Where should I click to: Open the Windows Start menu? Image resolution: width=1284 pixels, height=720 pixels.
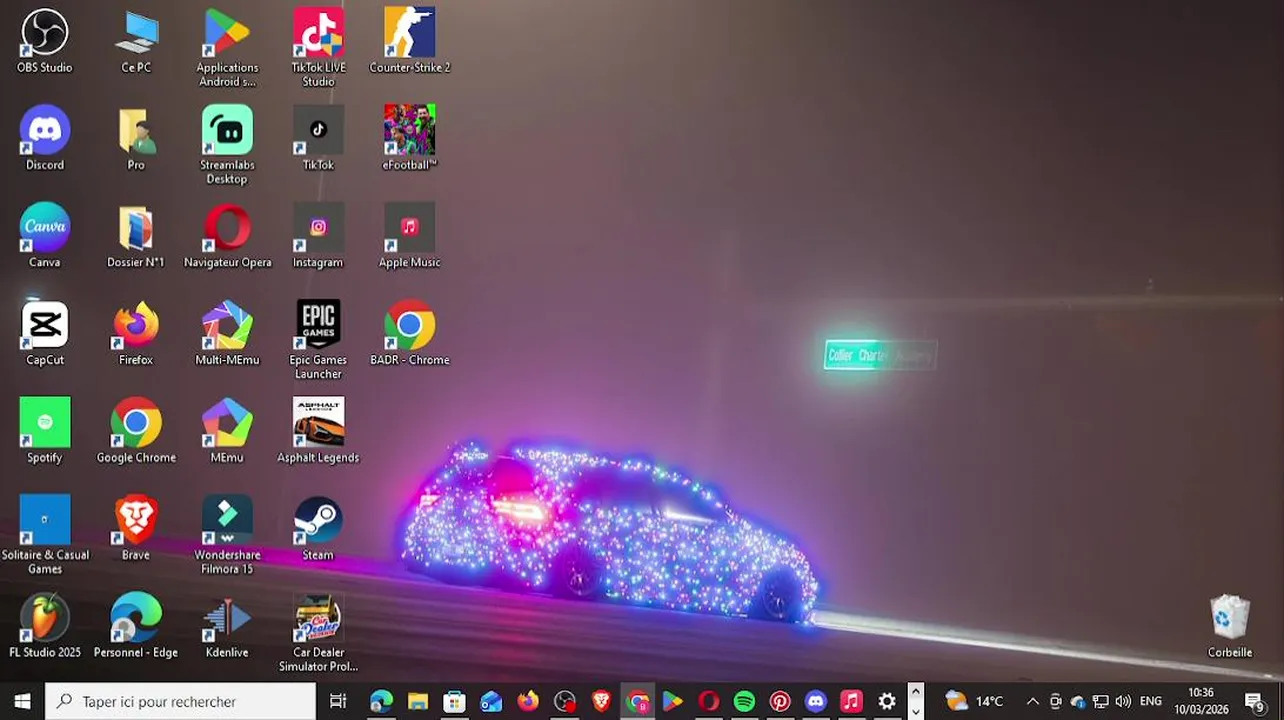click(x=22, y=701)
